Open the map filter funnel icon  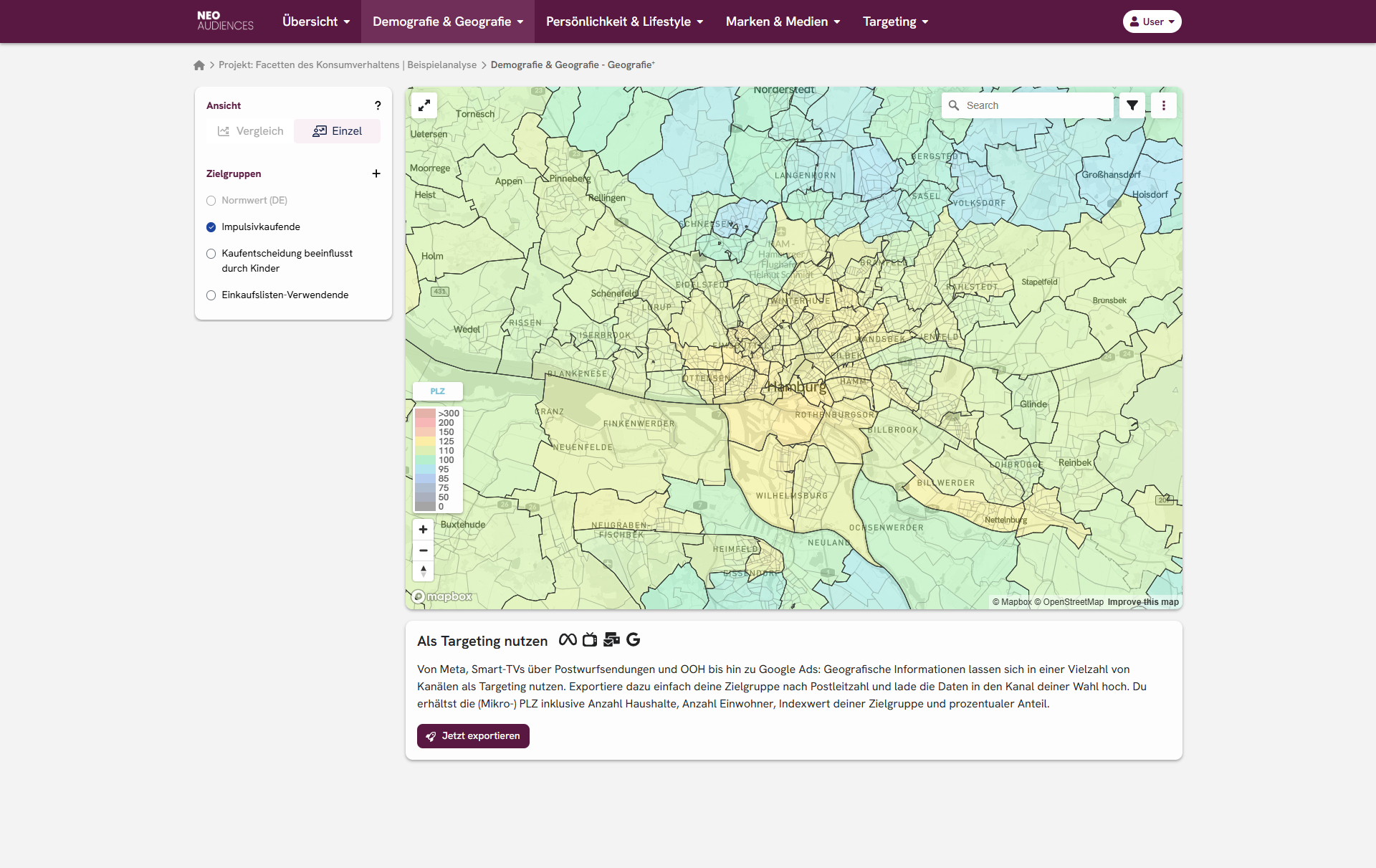1132,105
